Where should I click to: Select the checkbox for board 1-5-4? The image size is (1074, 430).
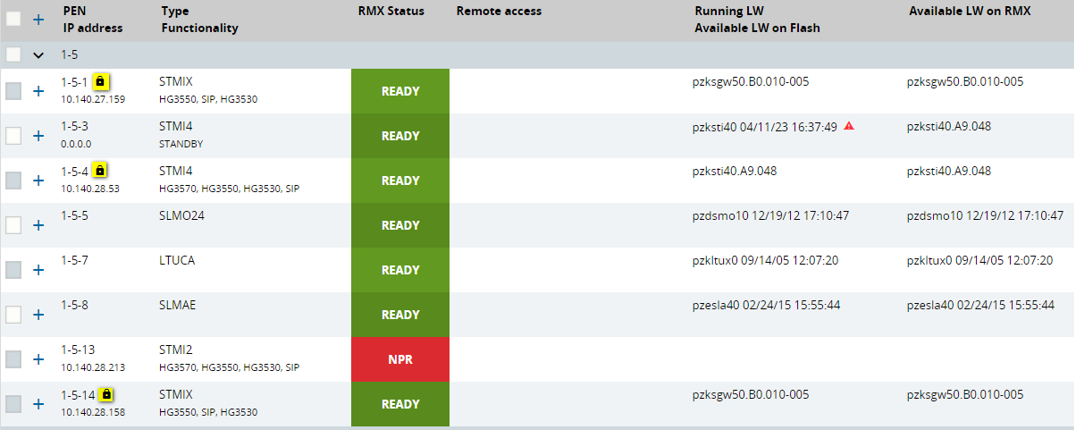(x=13, y=180)
